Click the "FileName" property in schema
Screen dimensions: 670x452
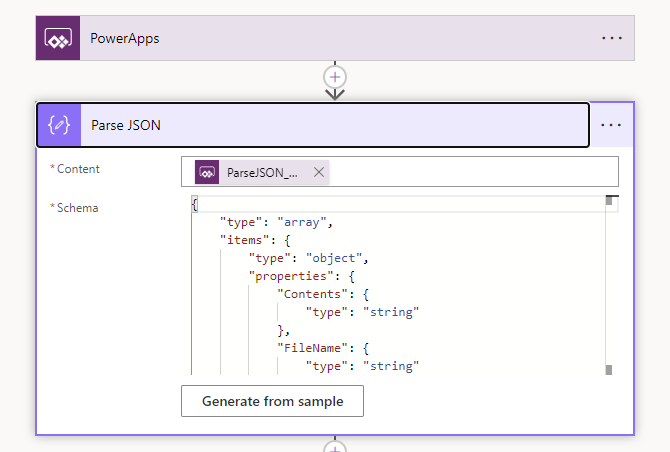(x=313, y=348)
